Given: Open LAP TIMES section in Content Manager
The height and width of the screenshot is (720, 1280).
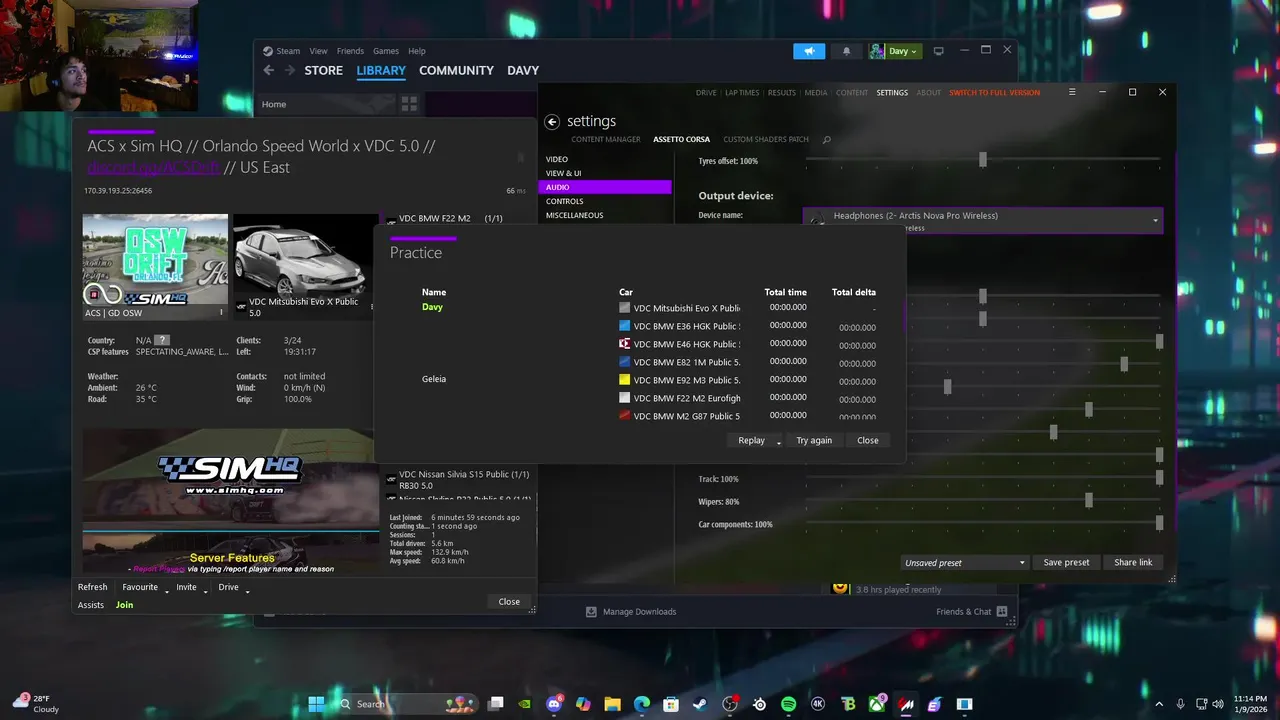Looking at the screenshot, I should pyautogui.click(x=742, y=92).
